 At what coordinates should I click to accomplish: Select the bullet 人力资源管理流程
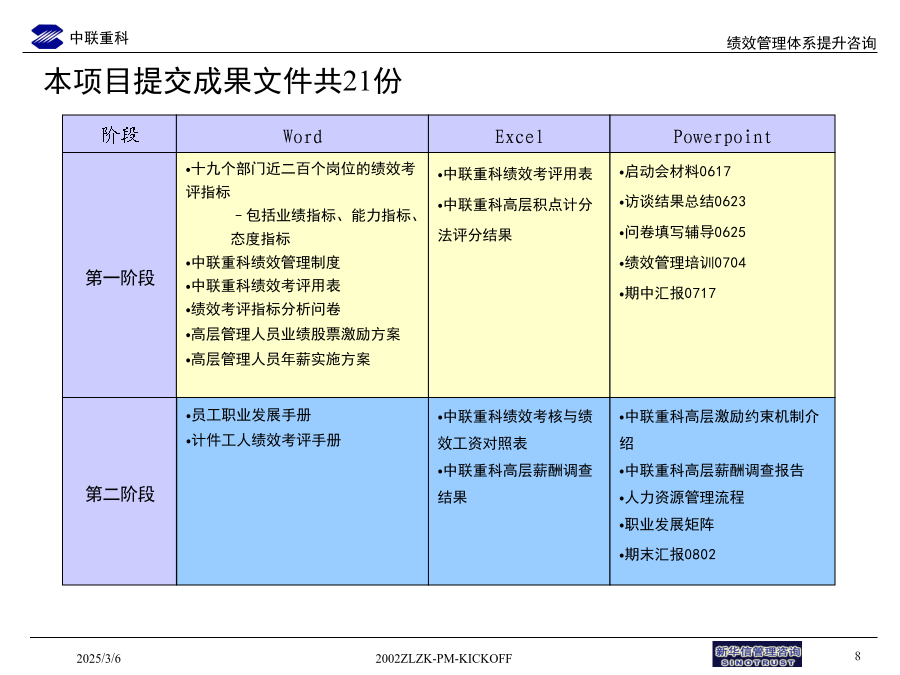pyautogui.click(x=681, y=498)
